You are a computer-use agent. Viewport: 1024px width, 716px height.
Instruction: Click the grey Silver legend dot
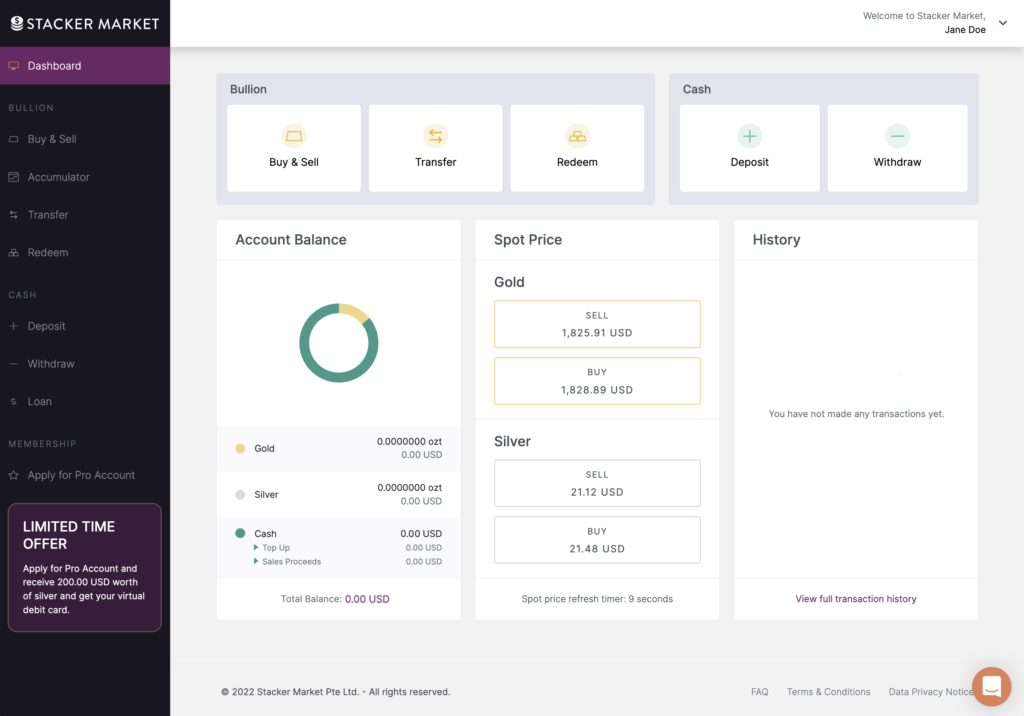coord(240,495)
